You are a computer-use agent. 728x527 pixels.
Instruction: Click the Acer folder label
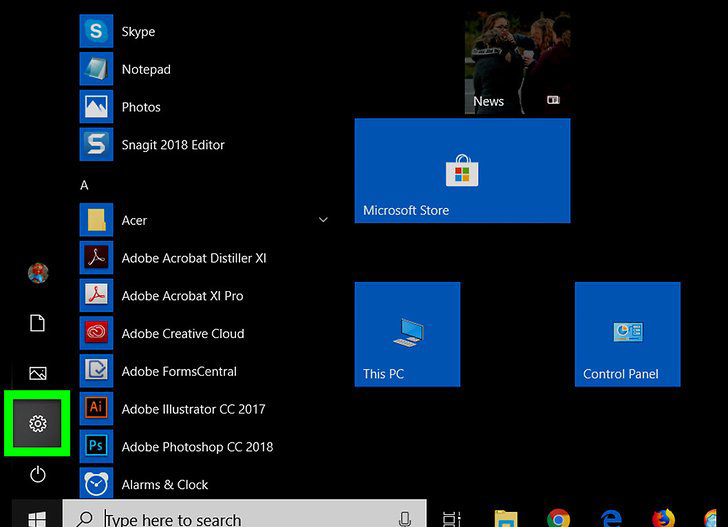click(x=134, y=220)
